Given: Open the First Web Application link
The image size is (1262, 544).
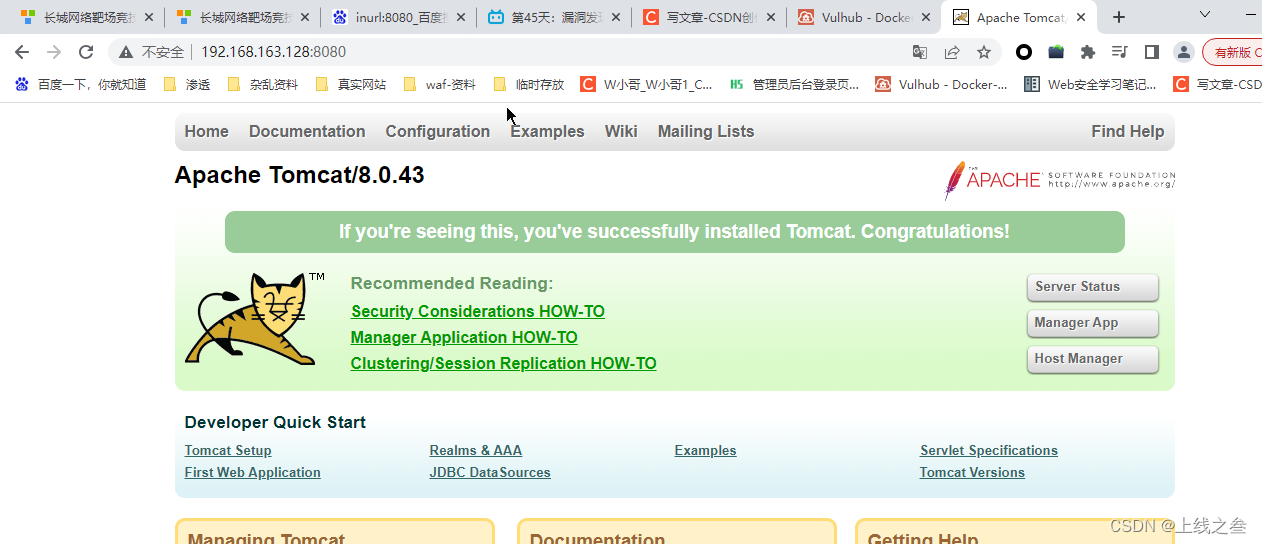Looking at the screenshot, I should click(253, 472).
